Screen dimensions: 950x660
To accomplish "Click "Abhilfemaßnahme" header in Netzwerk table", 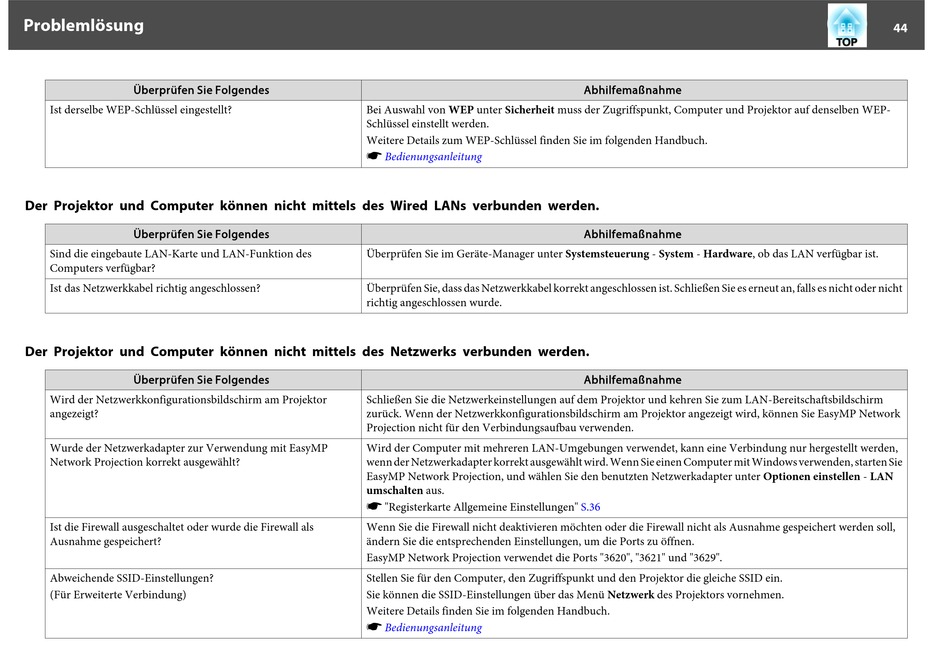I will coord(632,380).
